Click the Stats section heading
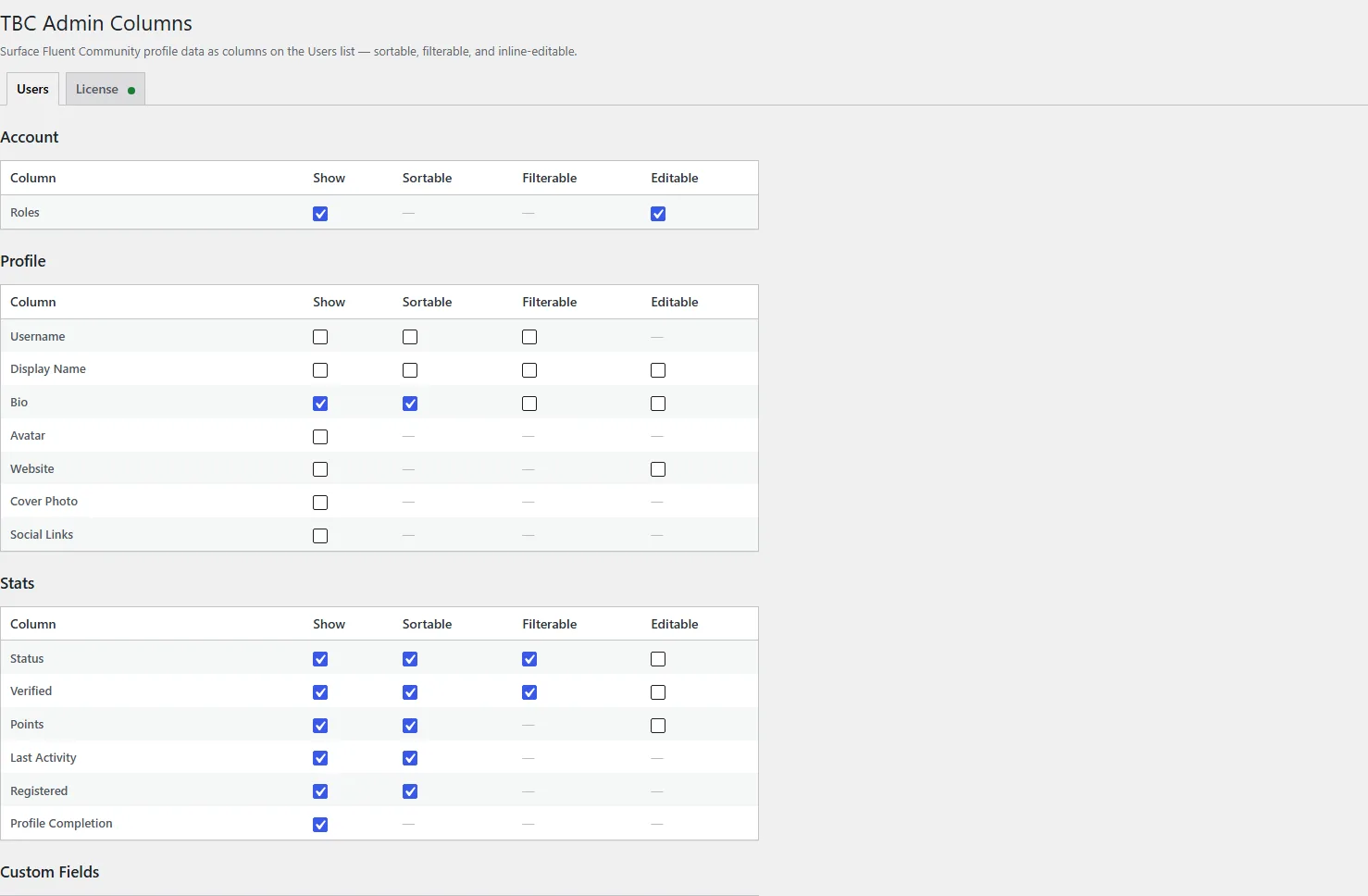Image resolution: width=1368 pixels, height=896 pixels. pos(18,583)
